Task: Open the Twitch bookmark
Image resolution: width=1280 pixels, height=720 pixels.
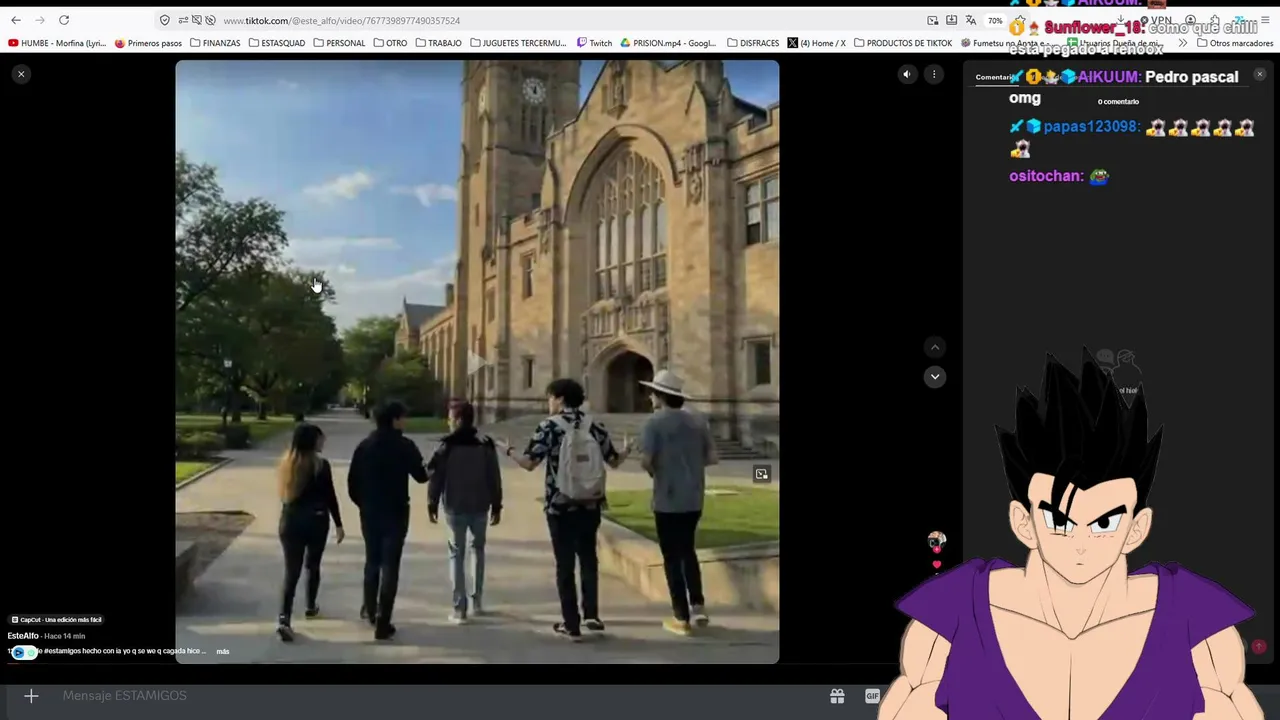Action: click(594, 43)
